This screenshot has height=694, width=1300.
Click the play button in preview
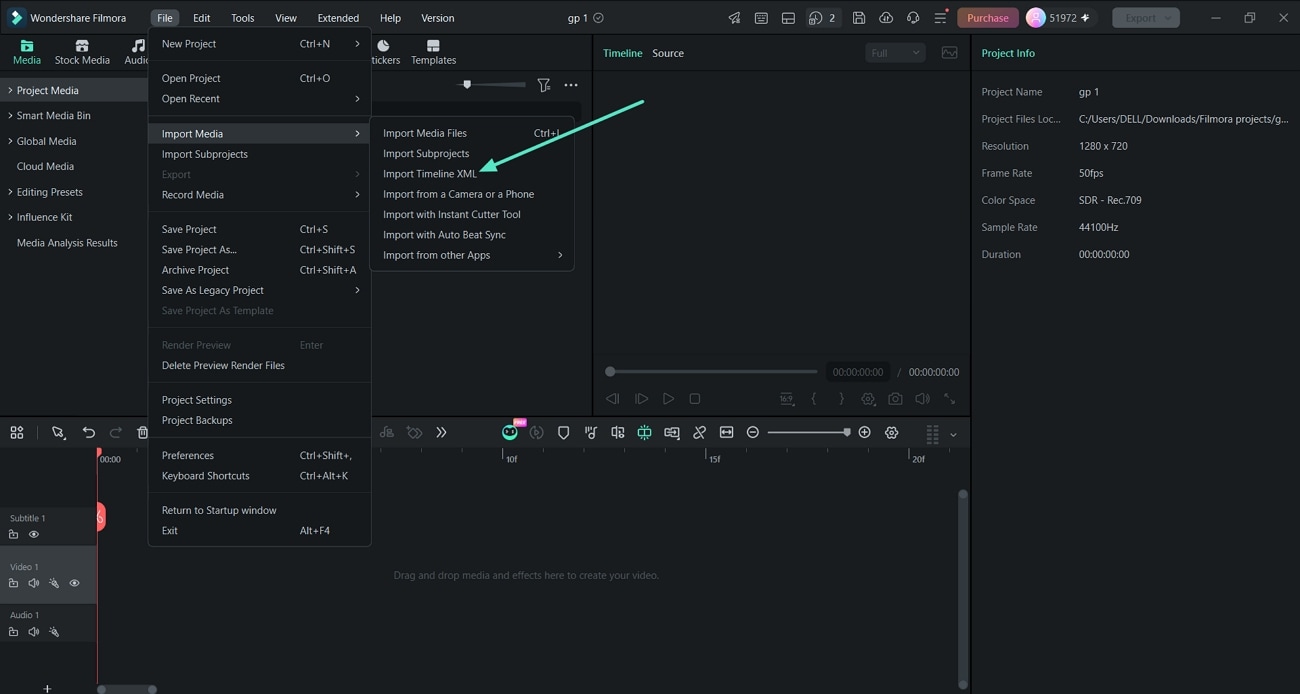(x=668, y=399)
